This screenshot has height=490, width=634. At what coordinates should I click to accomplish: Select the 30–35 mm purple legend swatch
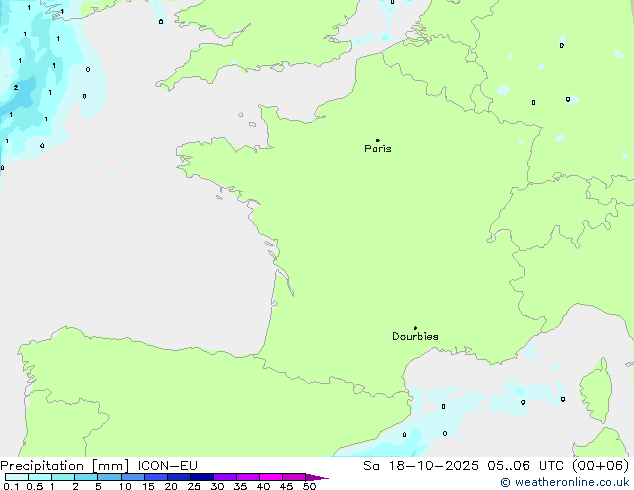tap(225, 477)
